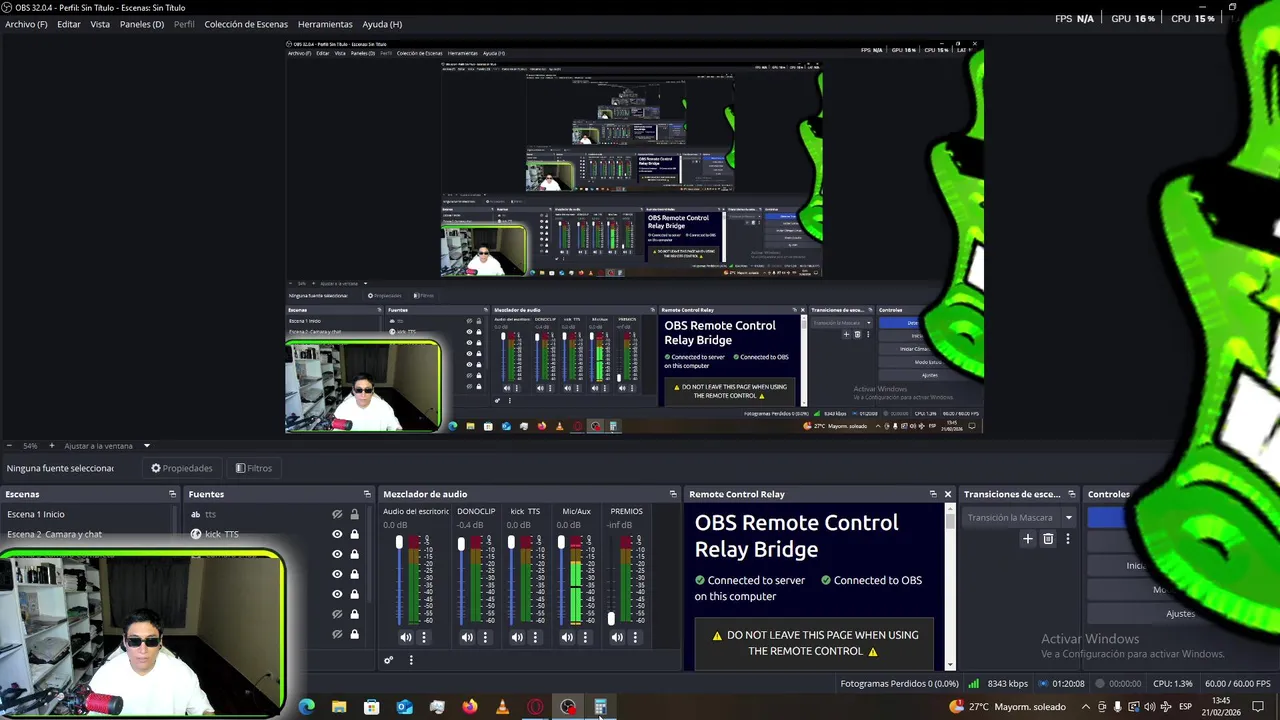Zoom in the preview with plus

point(51,446)
